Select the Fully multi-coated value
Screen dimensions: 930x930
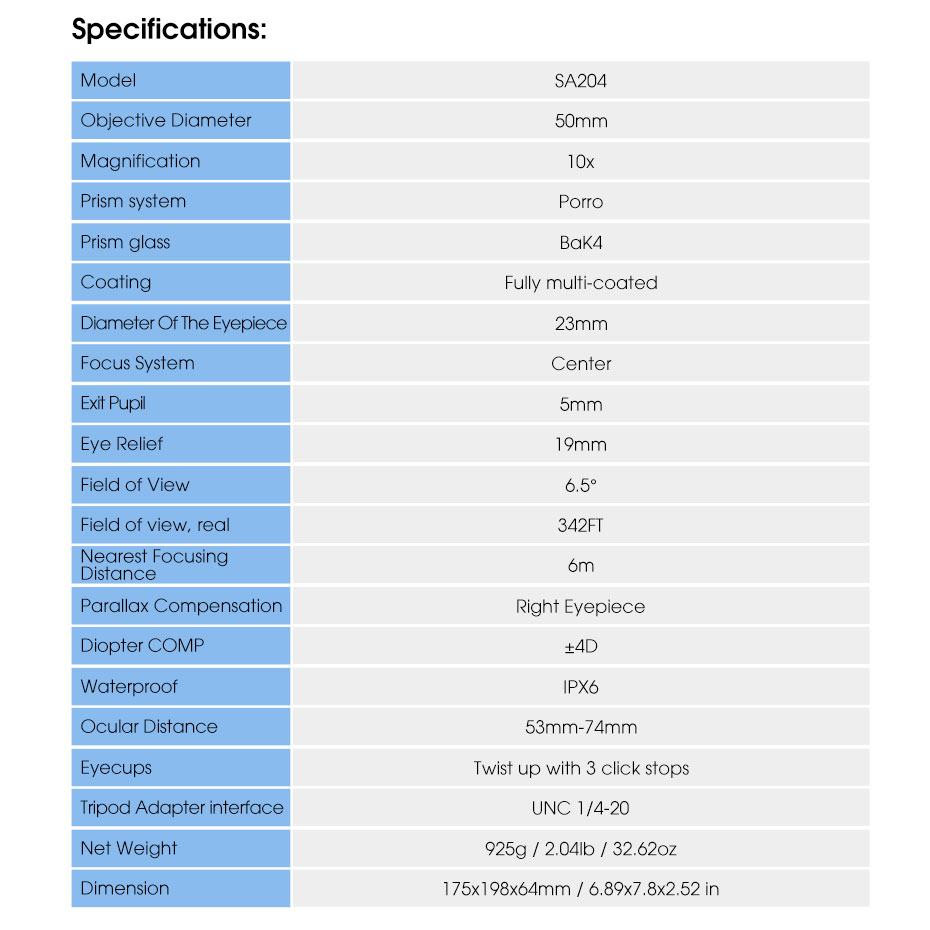coord(581,283)
